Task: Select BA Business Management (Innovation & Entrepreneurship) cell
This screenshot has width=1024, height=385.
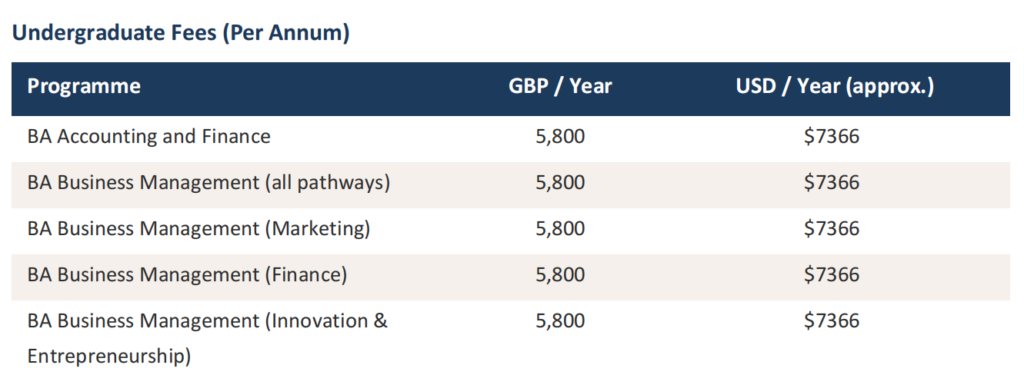Action: 207,339
